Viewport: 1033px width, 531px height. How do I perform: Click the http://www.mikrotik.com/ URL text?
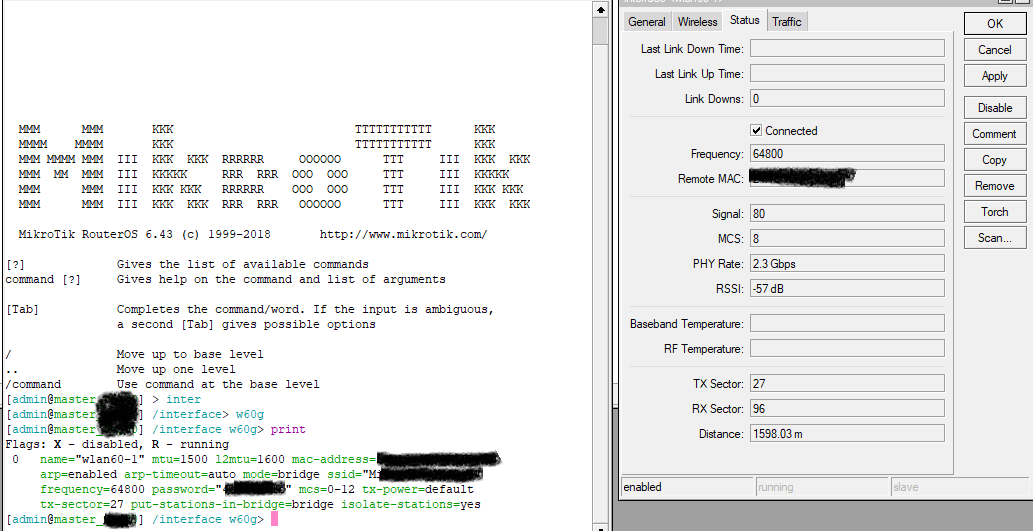(403, 235)
